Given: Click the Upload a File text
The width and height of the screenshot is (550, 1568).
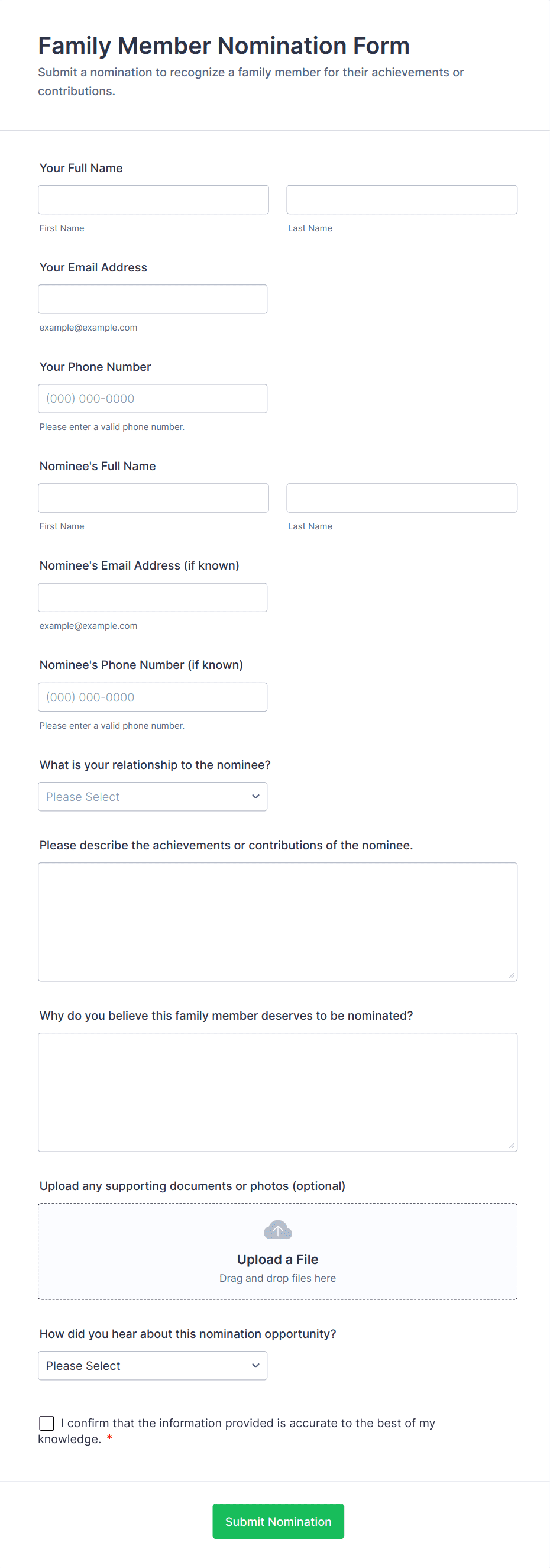Looking at the screenshot, I should click(x=277, y=1259).
